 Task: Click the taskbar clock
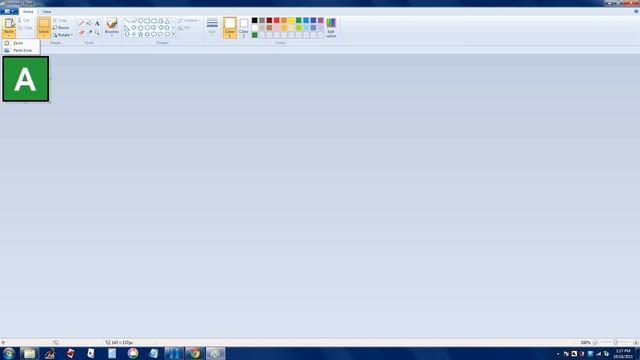coord(623,353)
